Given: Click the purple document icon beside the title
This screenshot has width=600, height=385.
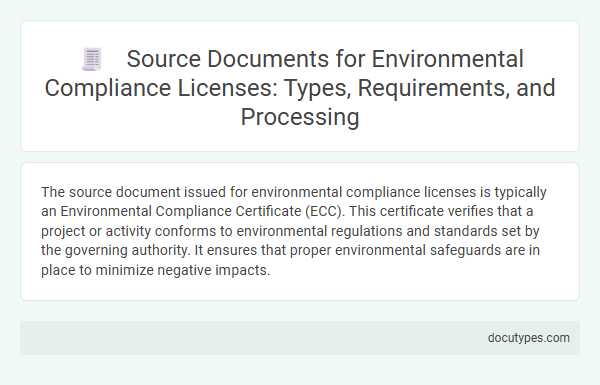Looking at the screenshot, I should point(92,59).
